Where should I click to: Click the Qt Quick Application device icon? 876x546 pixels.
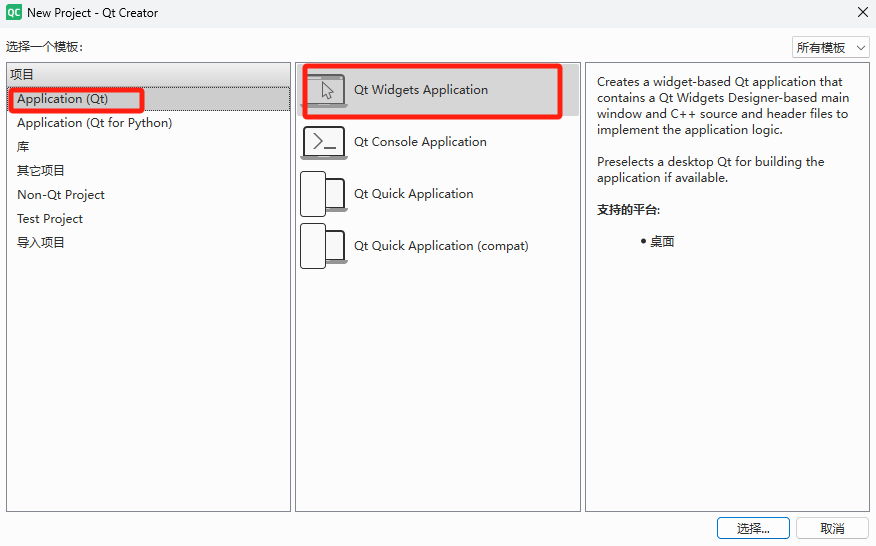click(x=324, y=194)
